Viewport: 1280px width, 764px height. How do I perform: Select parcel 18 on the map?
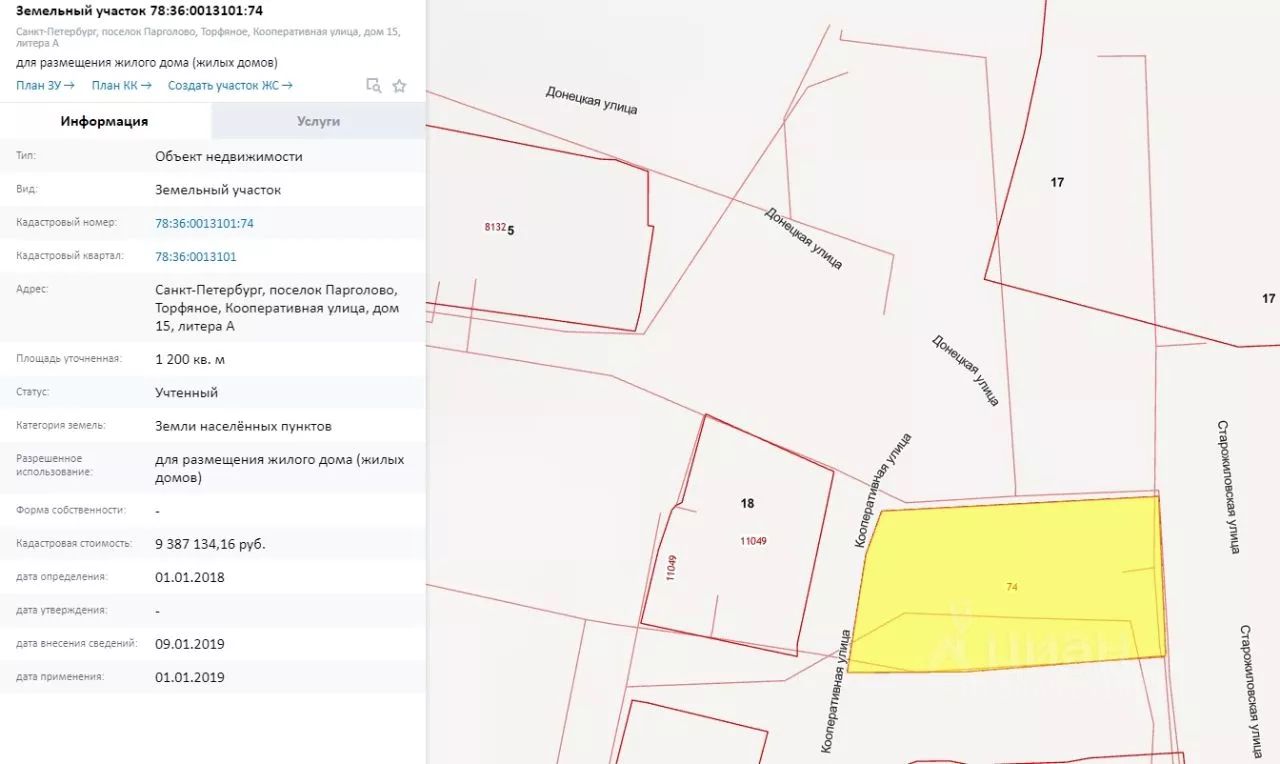coord(747,504)
